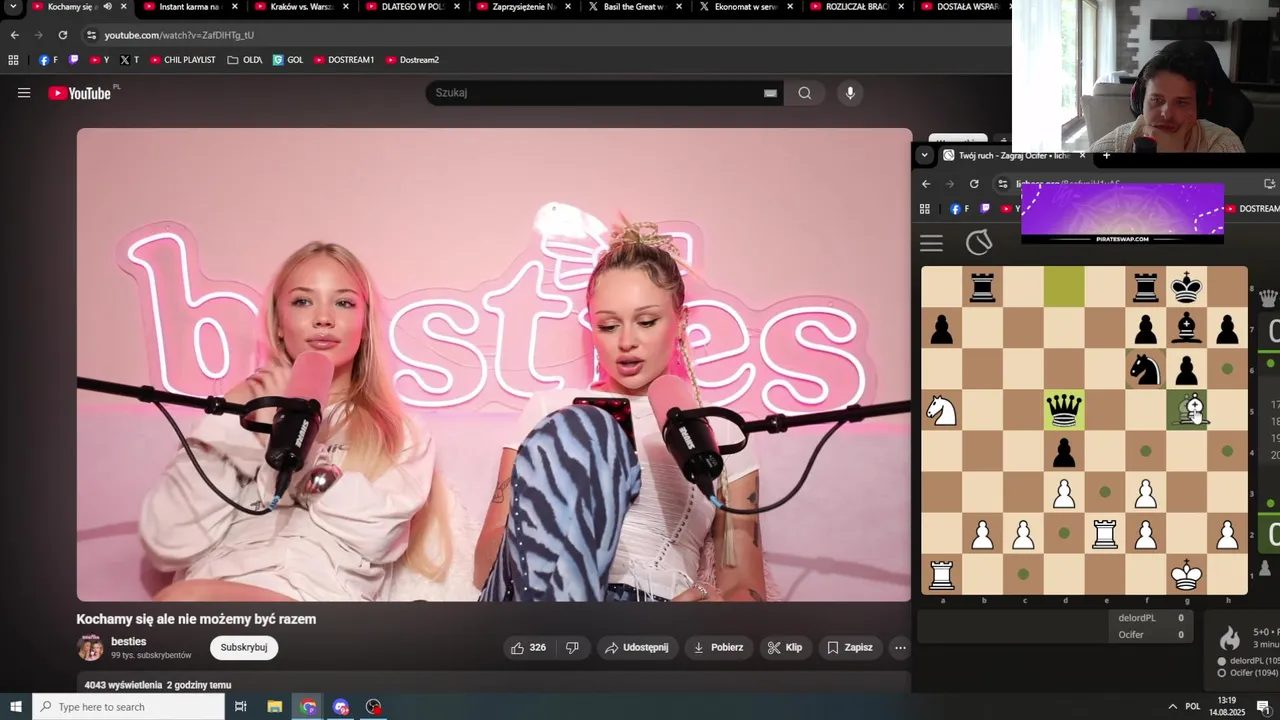
Task: Open the notification center icon
Action: click(x=1263, y=707)
